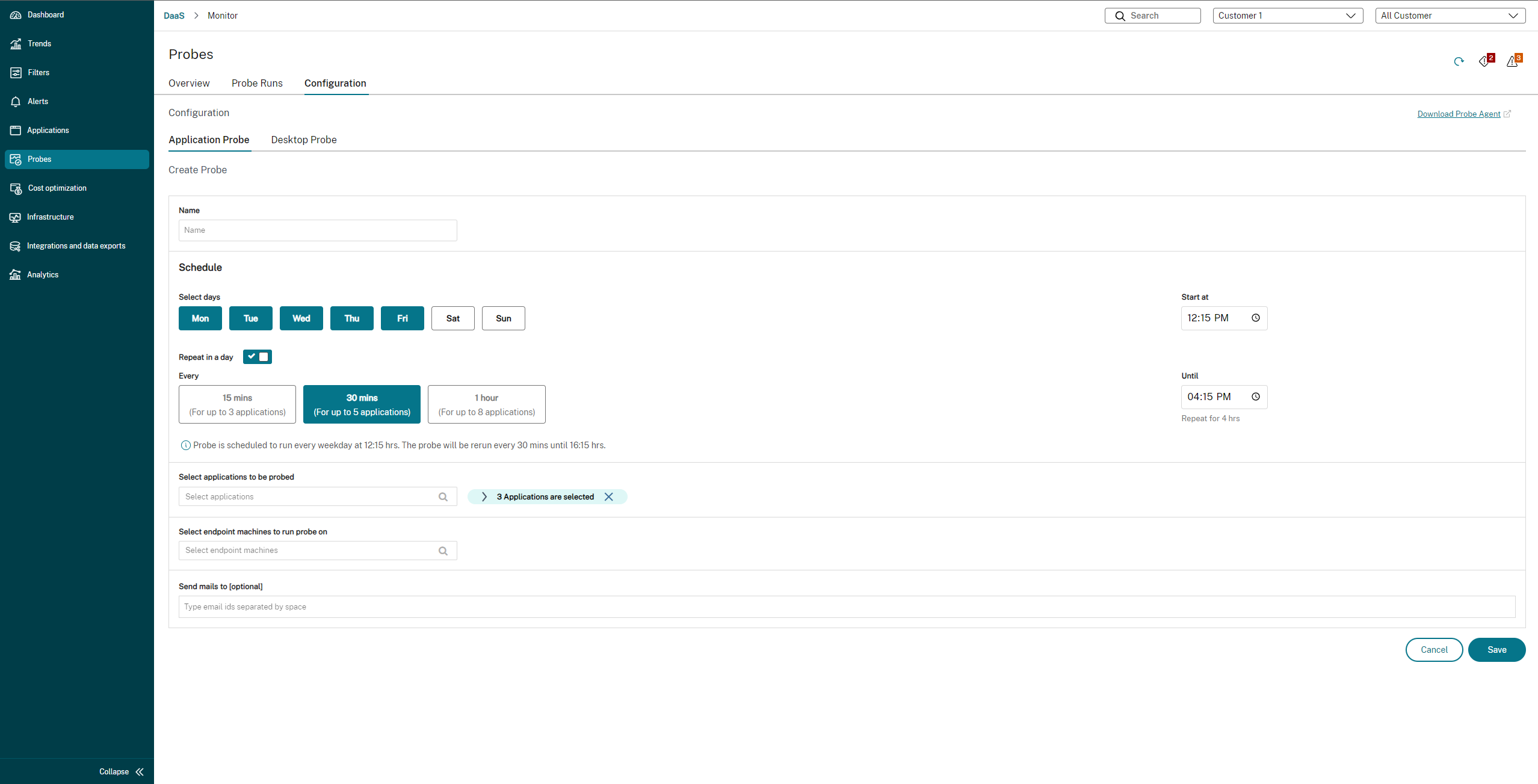Open Cost optimization in sidebar
The image size is (1538, 784).
pos(57,188)
